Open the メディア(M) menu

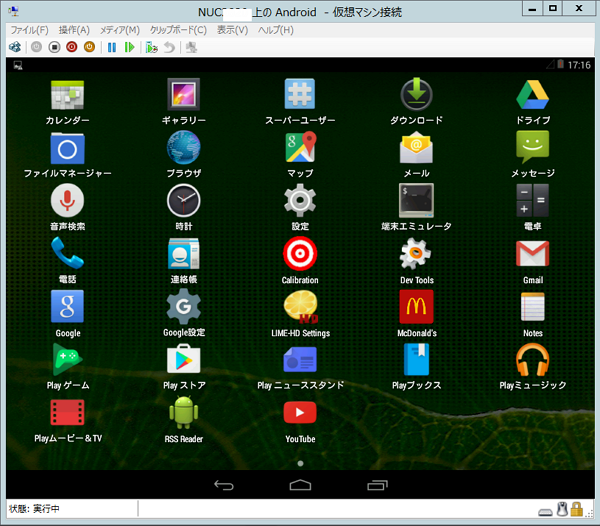click(x=120, y=30)
